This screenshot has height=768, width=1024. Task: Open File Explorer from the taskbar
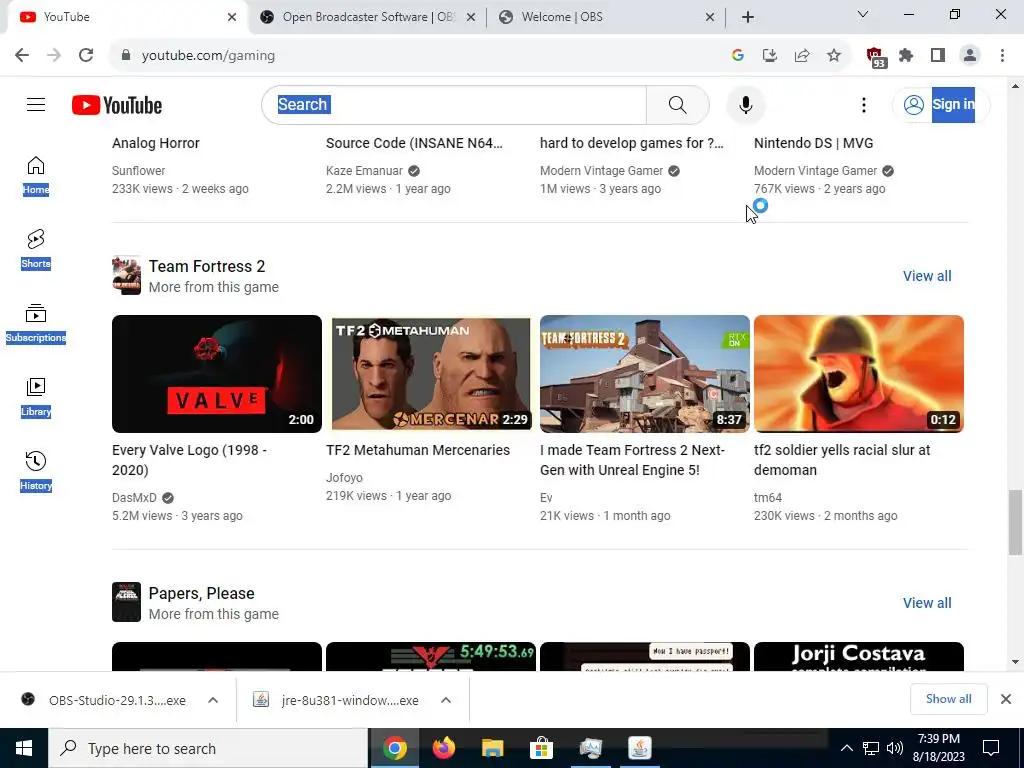click(x=492, y=748)
